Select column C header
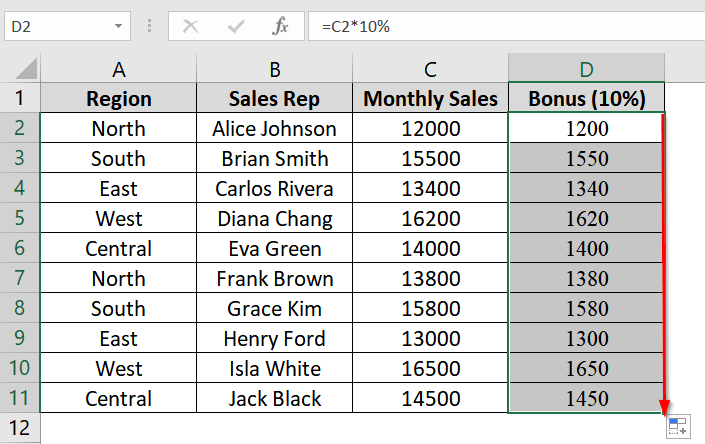Viewport: 705px width, 444px height. (430, 69)
